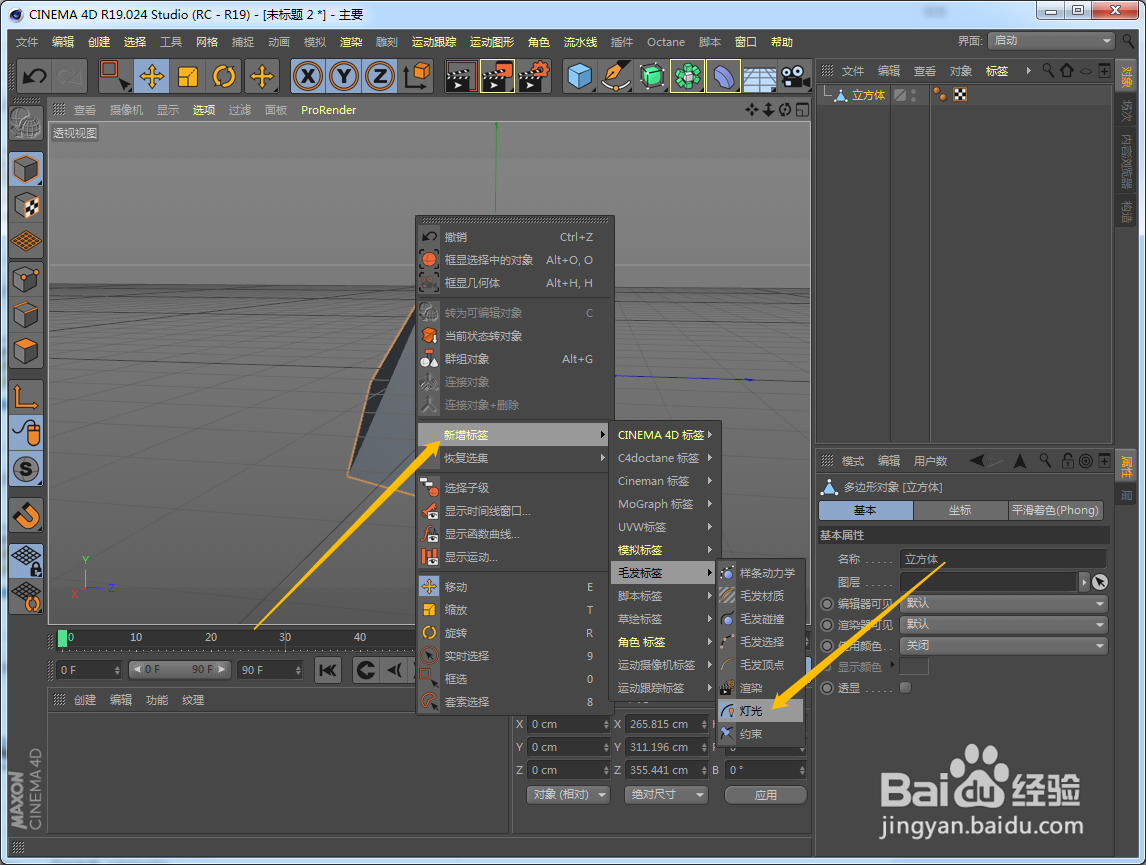Click the 应用 button
Viewport: 1146px width, 865px height.
765,794
